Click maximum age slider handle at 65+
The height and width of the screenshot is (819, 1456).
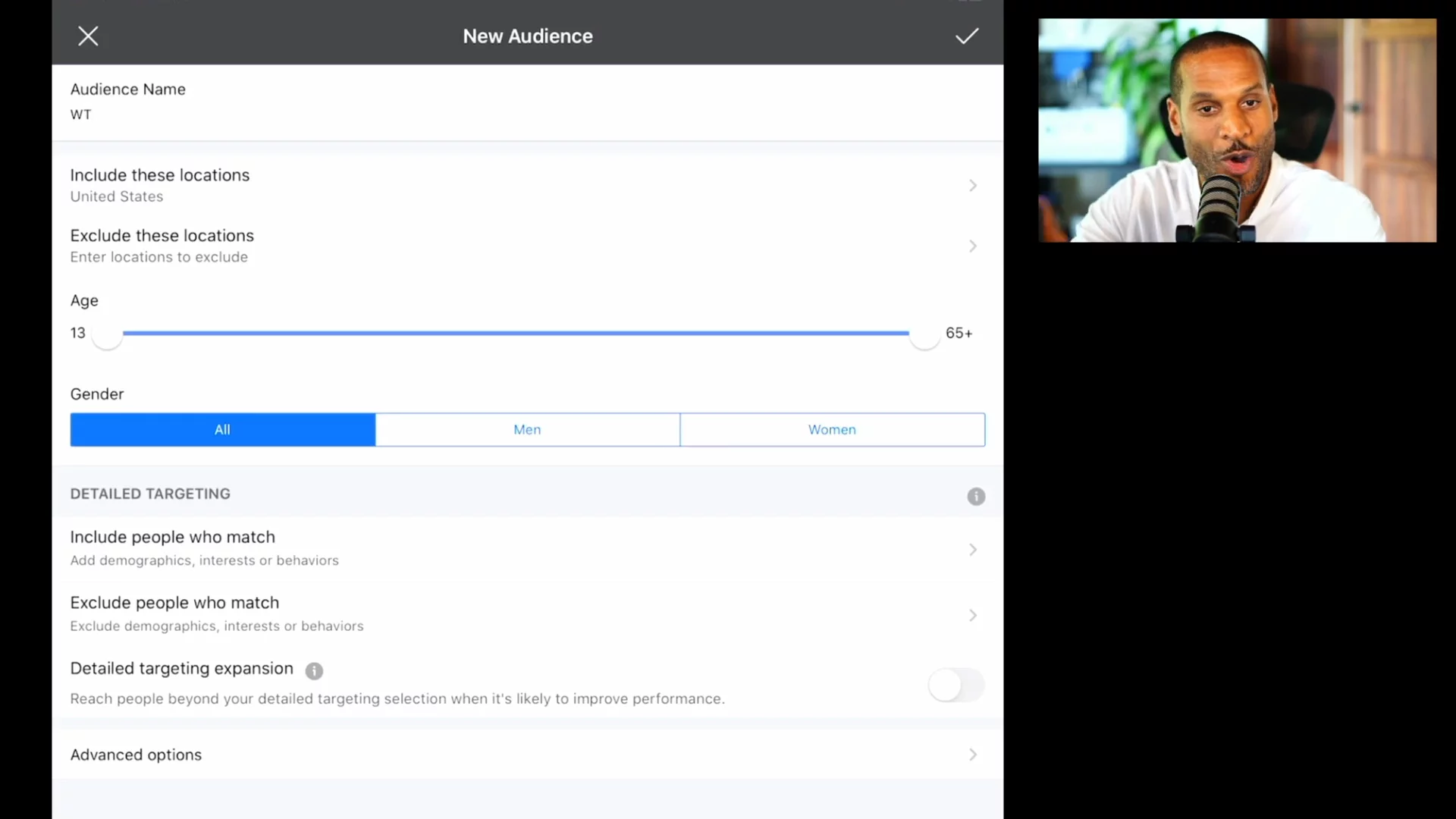(924, 334)
